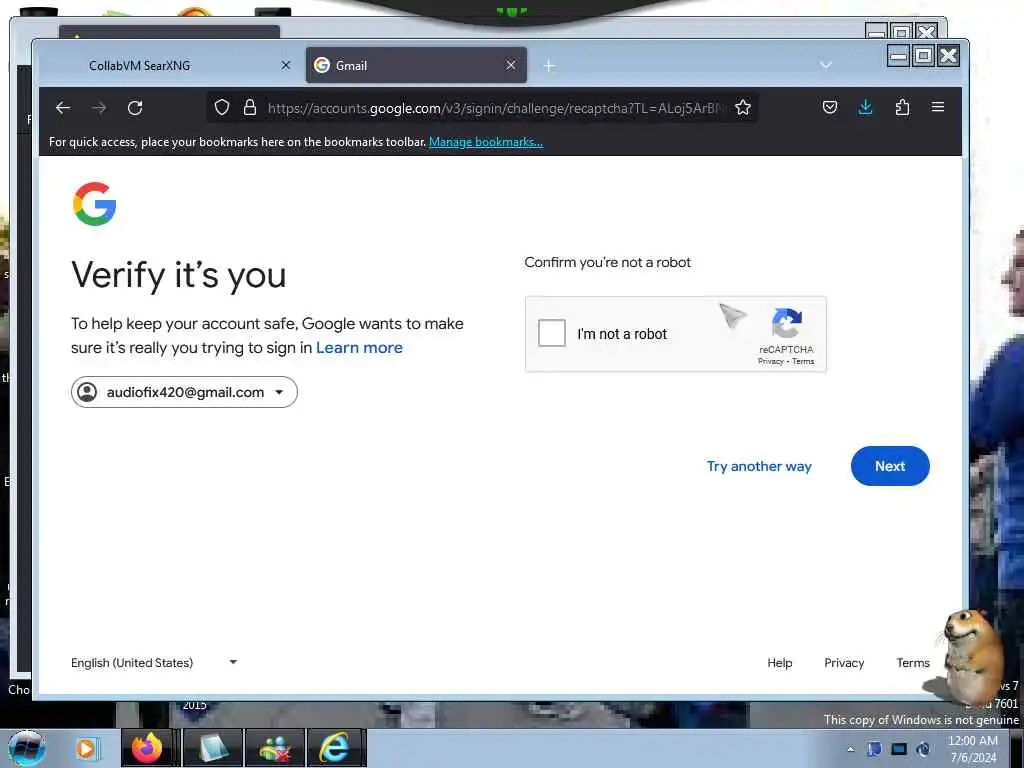Bookmark this page with the star icon
Viewport: 1024px width, 768px height.
coord(743,108)
